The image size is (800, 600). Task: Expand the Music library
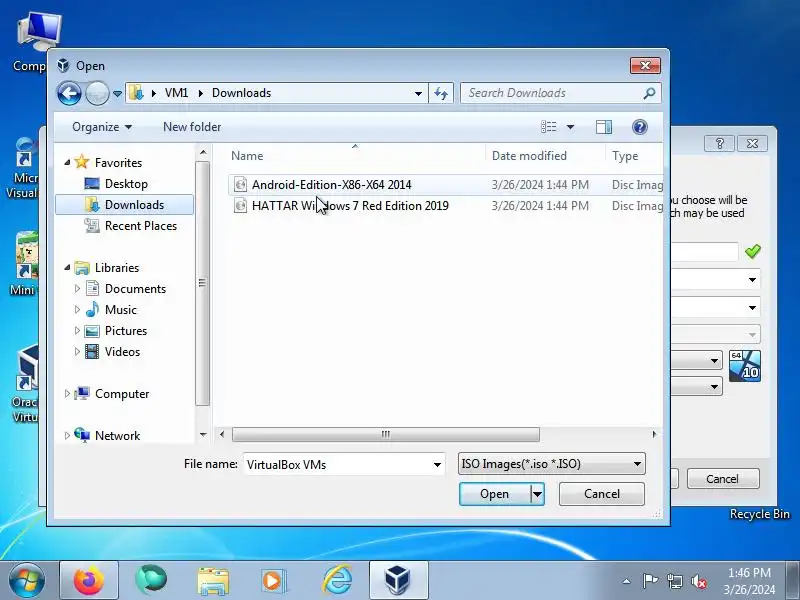point(78,310)
